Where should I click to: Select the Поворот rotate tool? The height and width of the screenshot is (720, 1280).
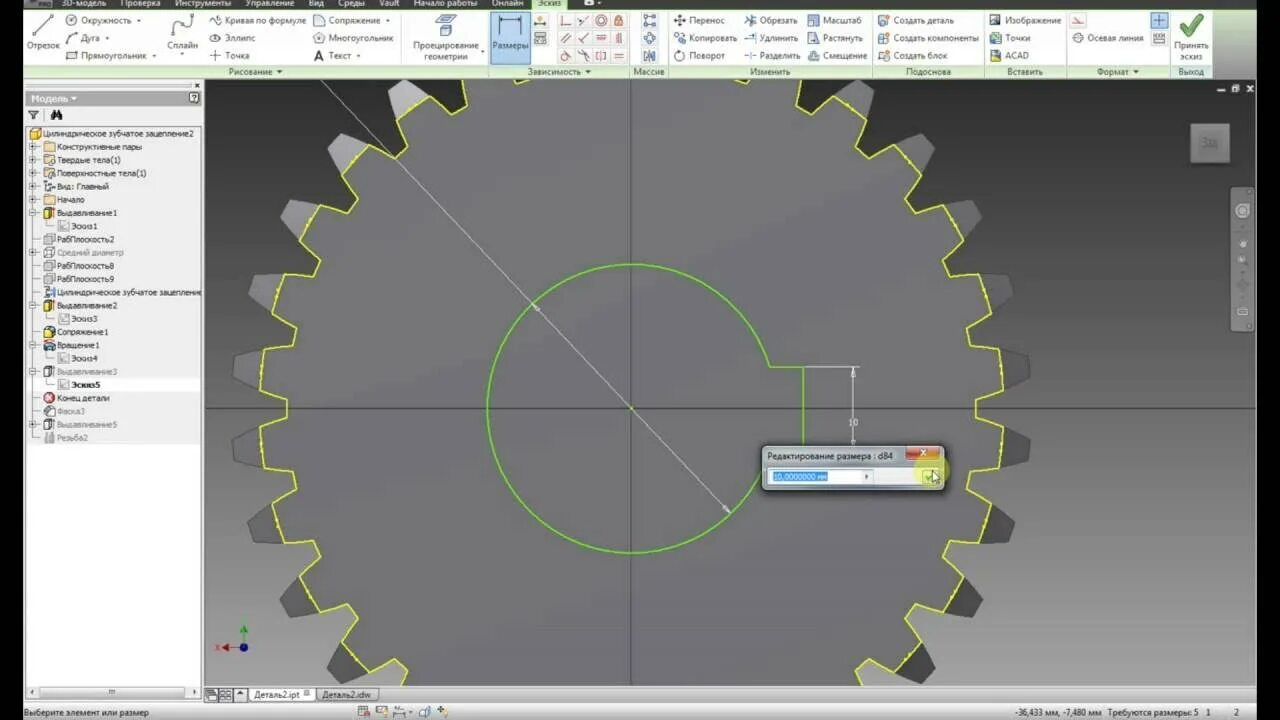(x=698, y=56)
